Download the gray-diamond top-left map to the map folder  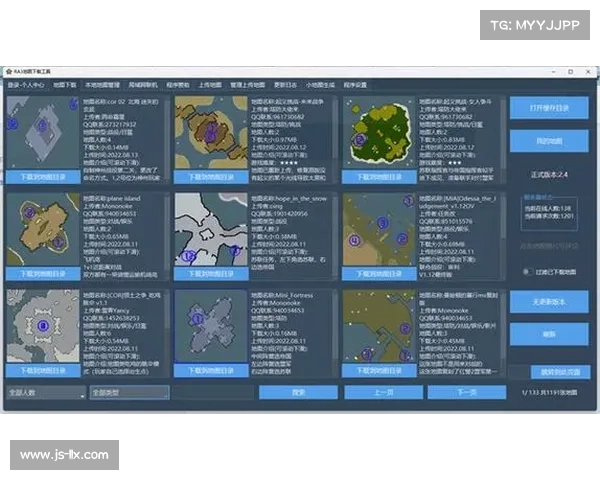click(x=43, y=177)
